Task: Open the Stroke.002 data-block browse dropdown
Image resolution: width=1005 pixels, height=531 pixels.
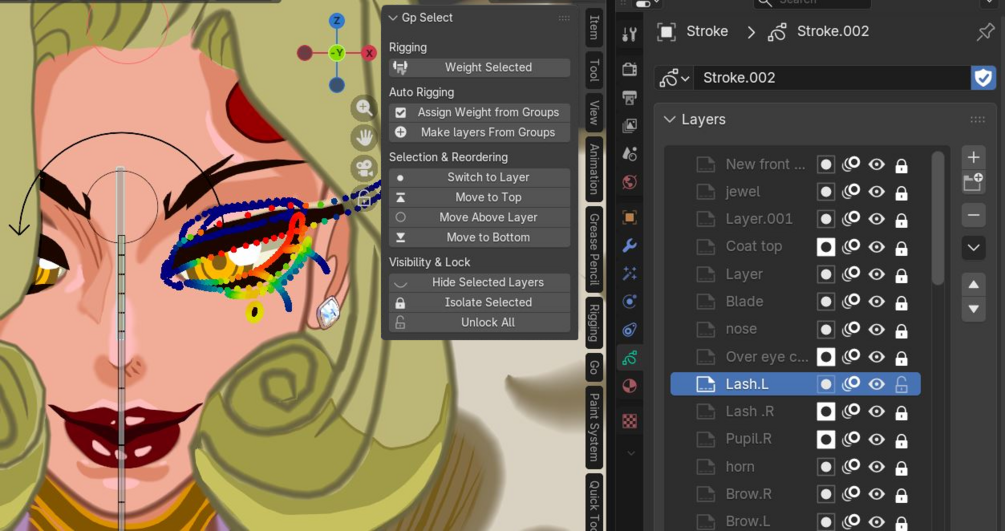Action: [x=674, y=78]
